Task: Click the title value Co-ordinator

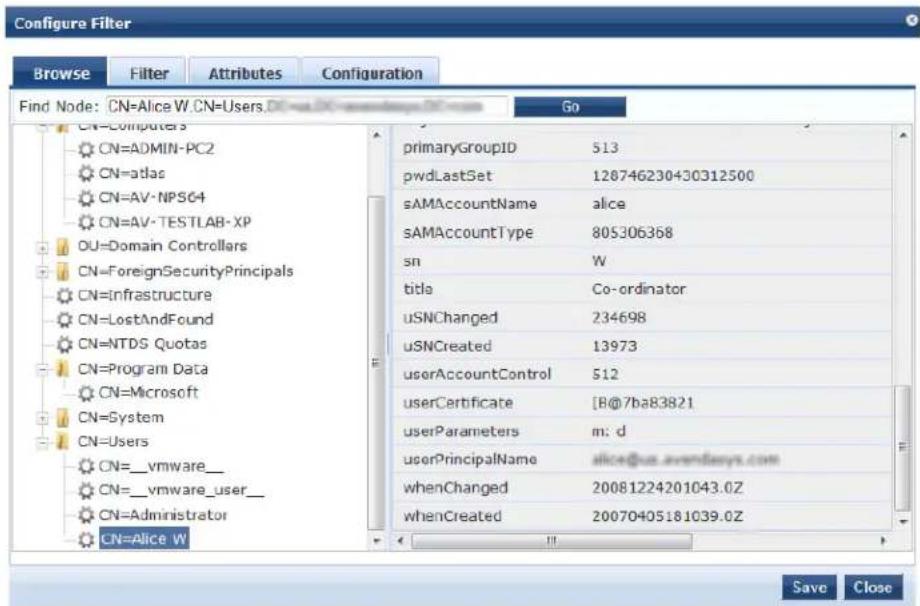Action: click(x=638, y=289)
